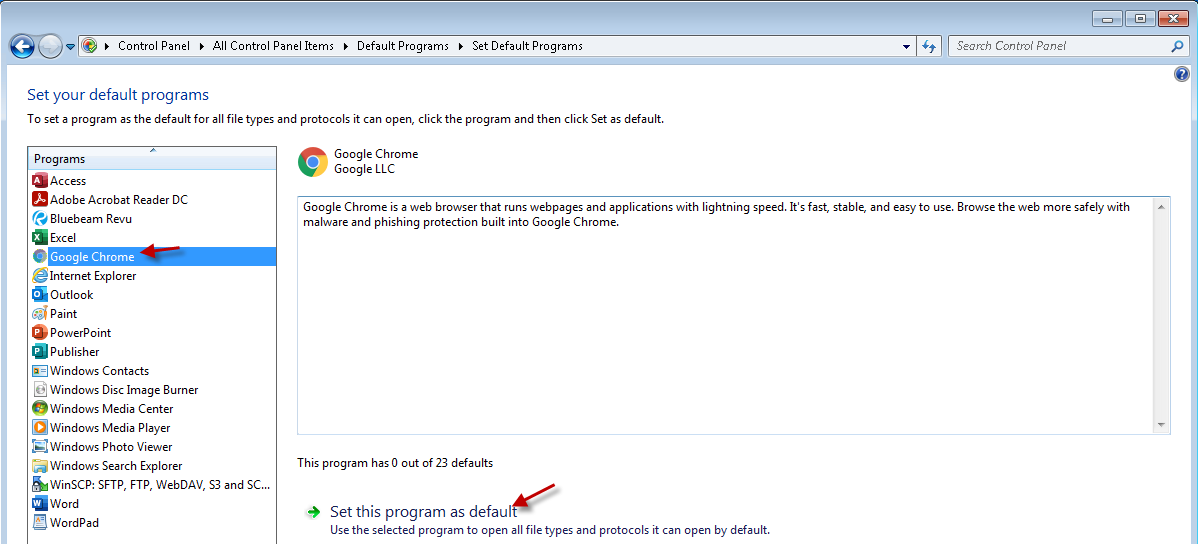Click the large Google Chrome logo
The width and height of the screenshot is (1198, 544).
313,162
